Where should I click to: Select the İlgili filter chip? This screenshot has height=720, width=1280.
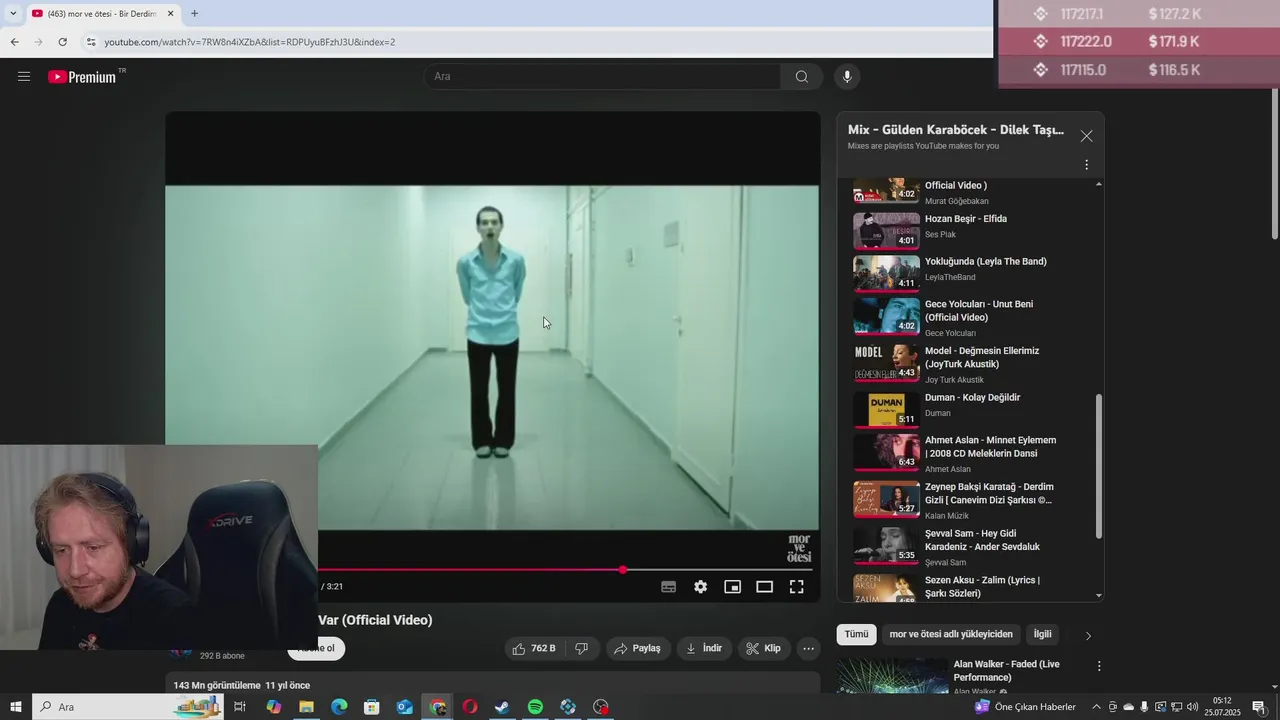pyautogui.click(x=1042, y=634)
